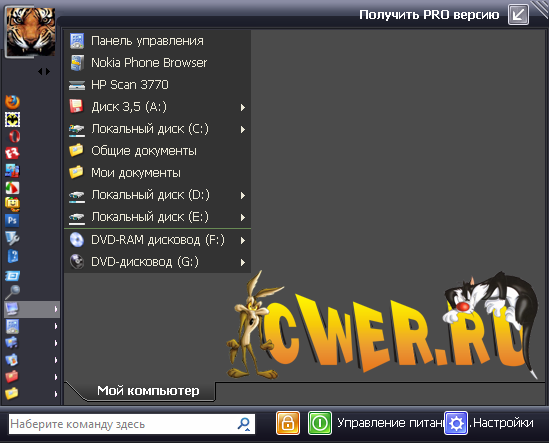Open the magnifying glass search sidebar icon
Image resolution: width=549 pixels, height=443 pixels.
click(12, 292)
